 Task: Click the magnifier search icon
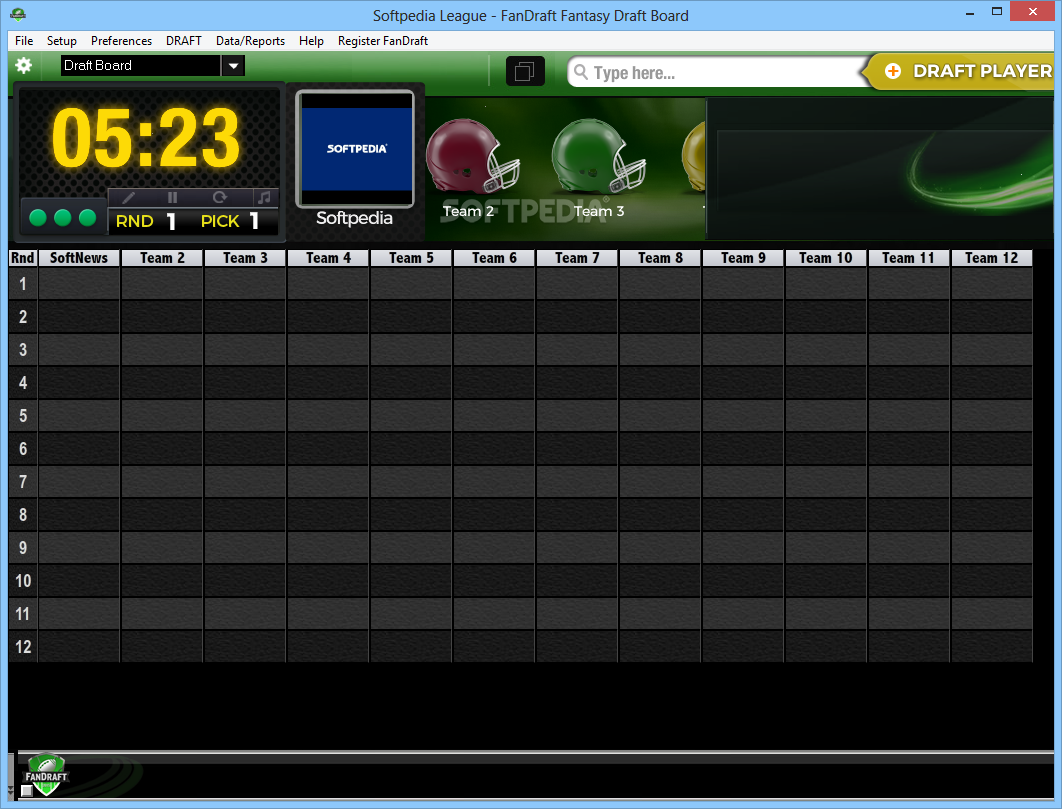tap(580, 71)
